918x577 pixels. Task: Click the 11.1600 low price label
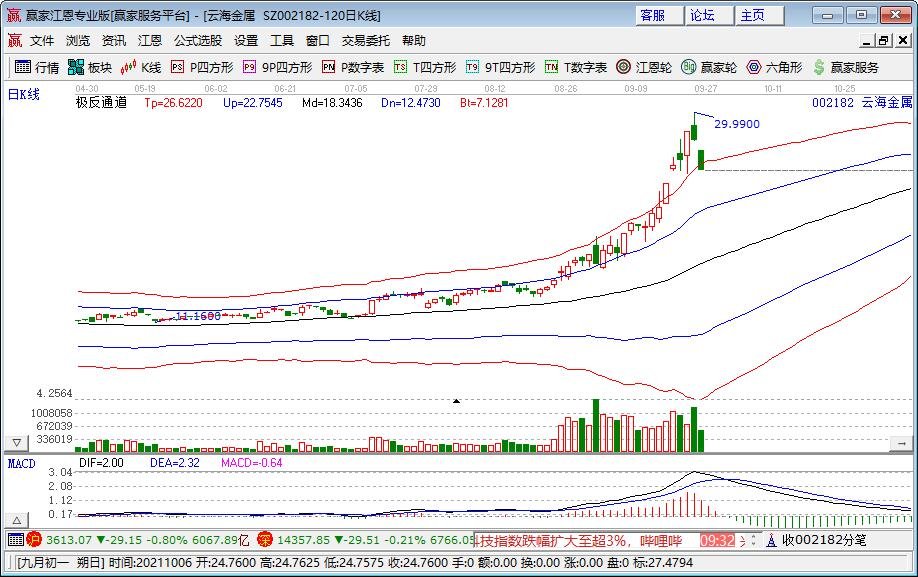click(198, 316)
